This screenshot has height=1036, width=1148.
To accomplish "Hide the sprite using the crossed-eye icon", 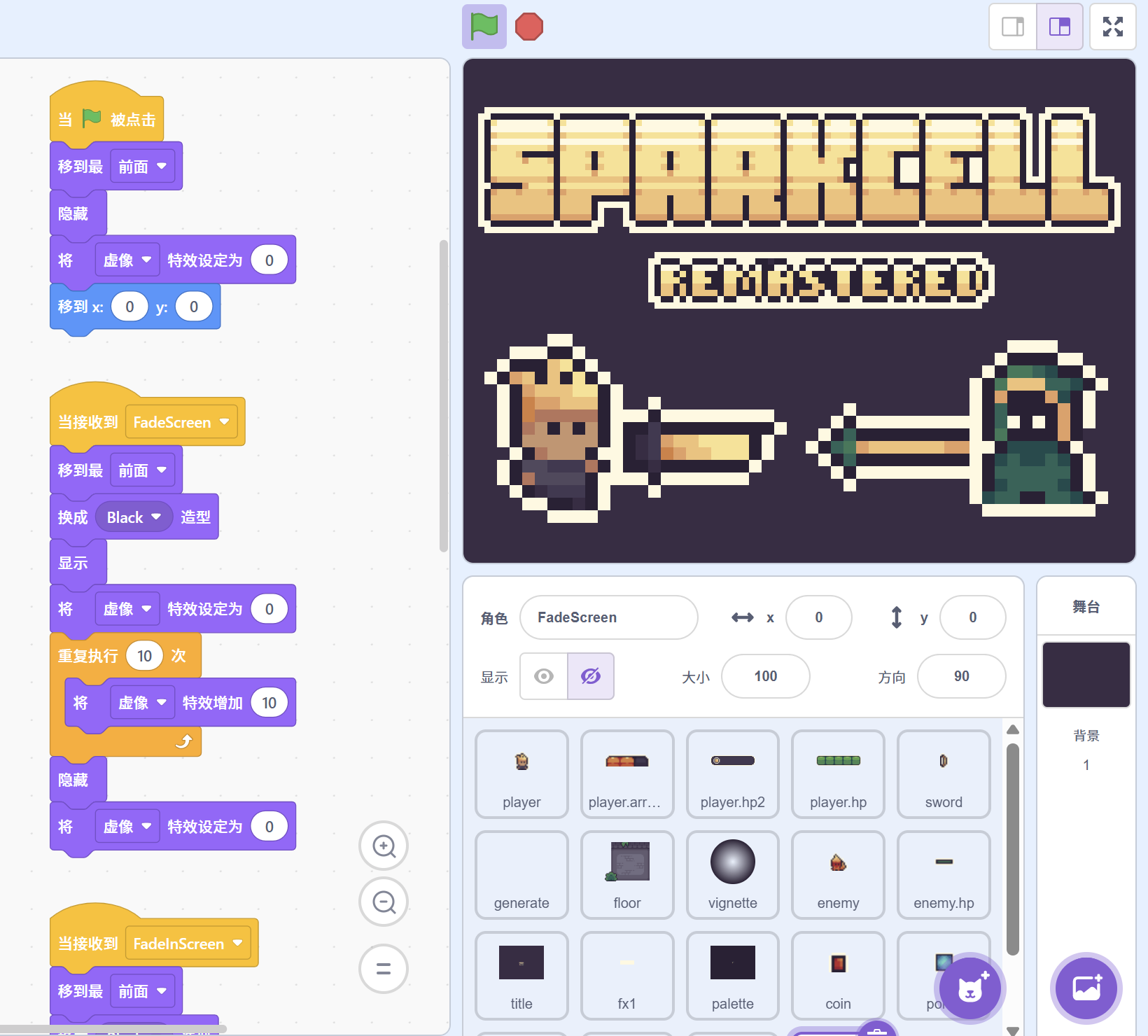I will [591, 676].
